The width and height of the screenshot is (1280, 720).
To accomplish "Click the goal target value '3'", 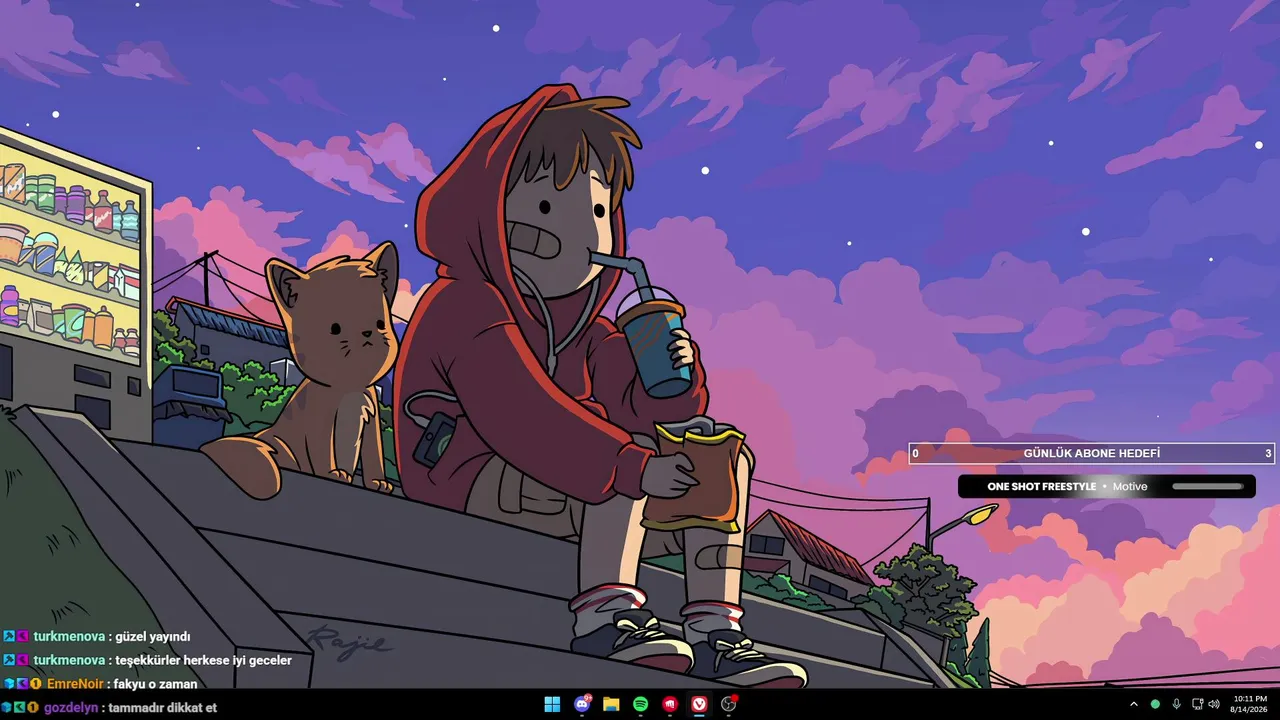I will [1268, 454].
